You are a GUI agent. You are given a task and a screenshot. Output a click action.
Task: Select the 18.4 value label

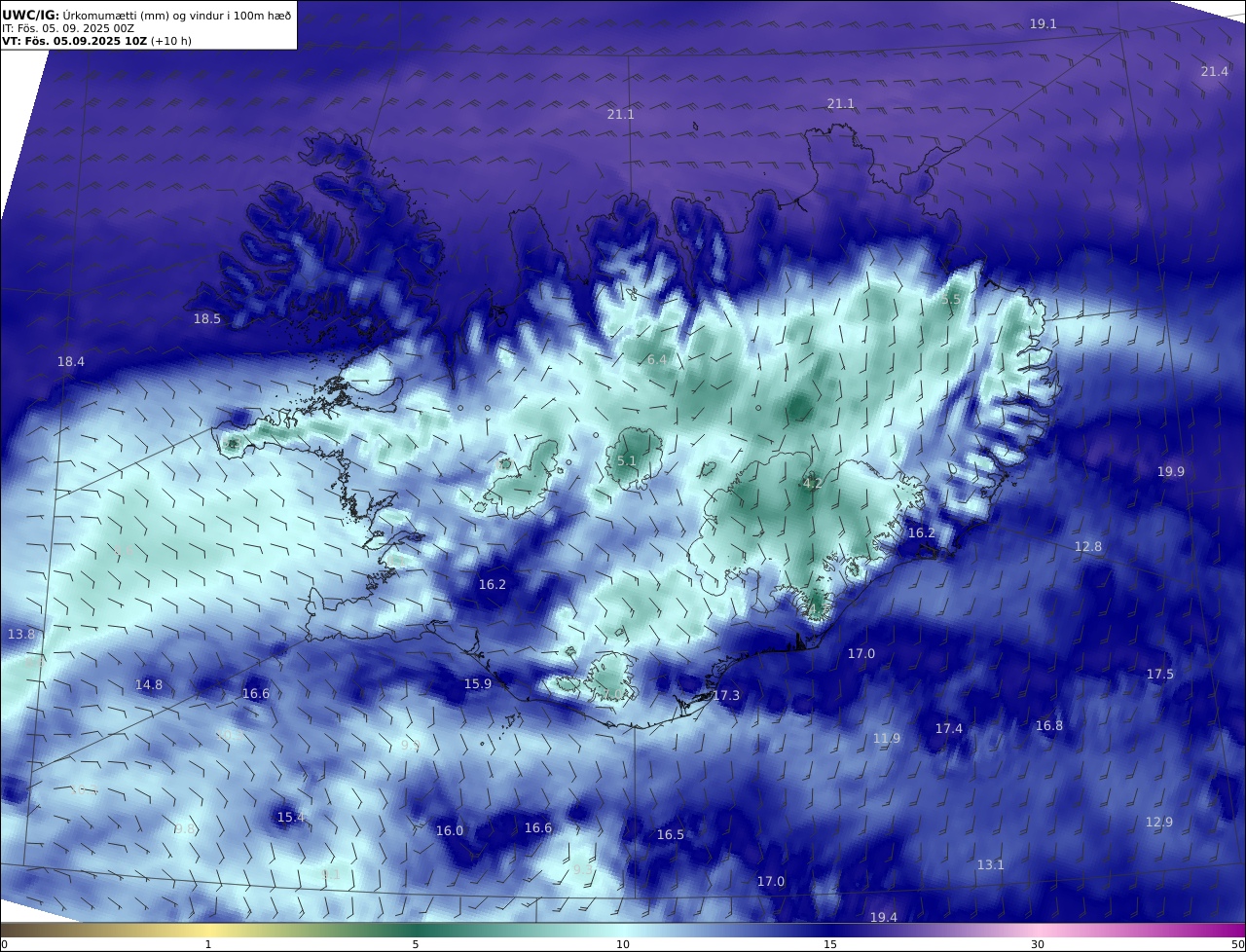(x=70, y=361)
